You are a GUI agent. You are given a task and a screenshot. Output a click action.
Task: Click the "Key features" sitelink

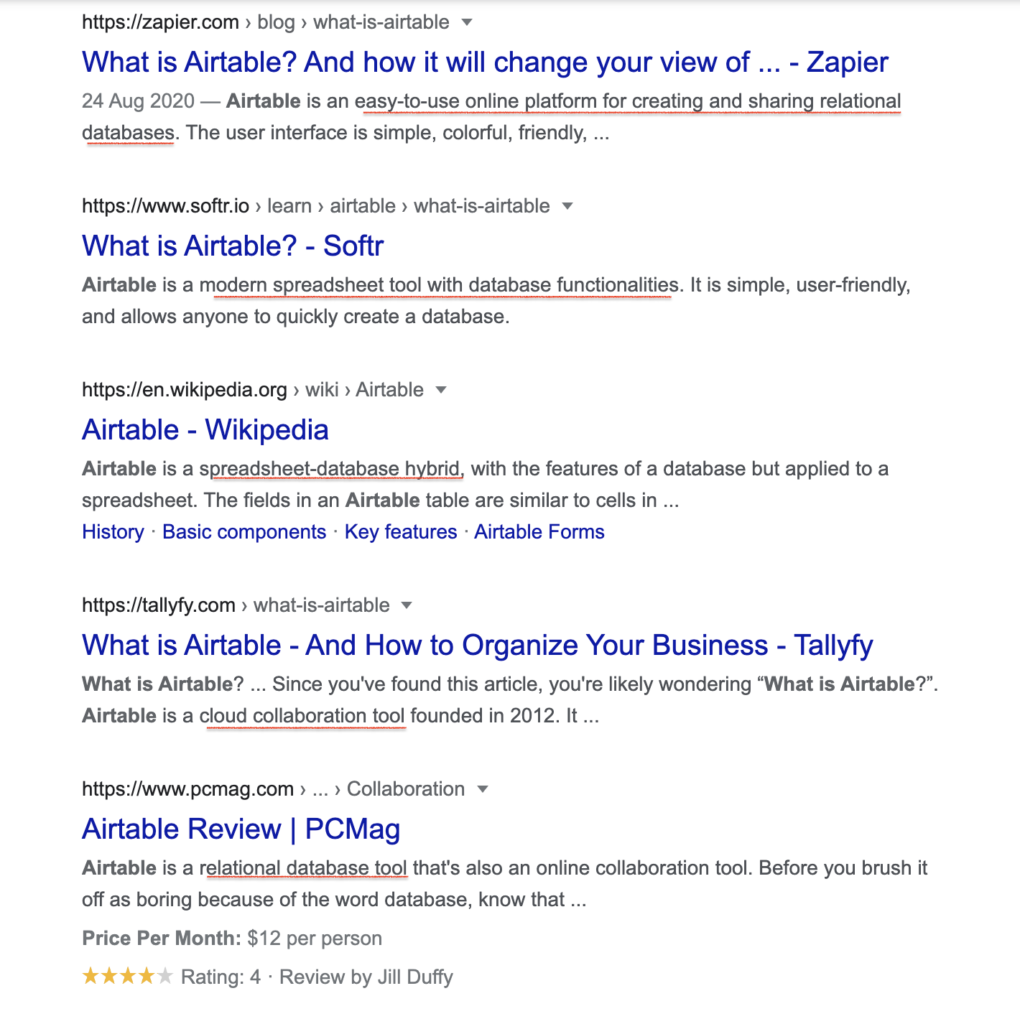(400, 532)
